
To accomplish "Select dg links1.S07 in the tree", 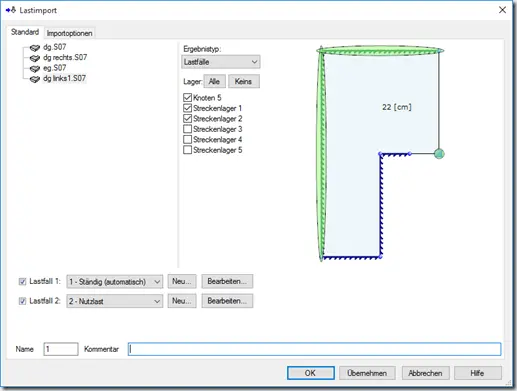I will 64,78.
